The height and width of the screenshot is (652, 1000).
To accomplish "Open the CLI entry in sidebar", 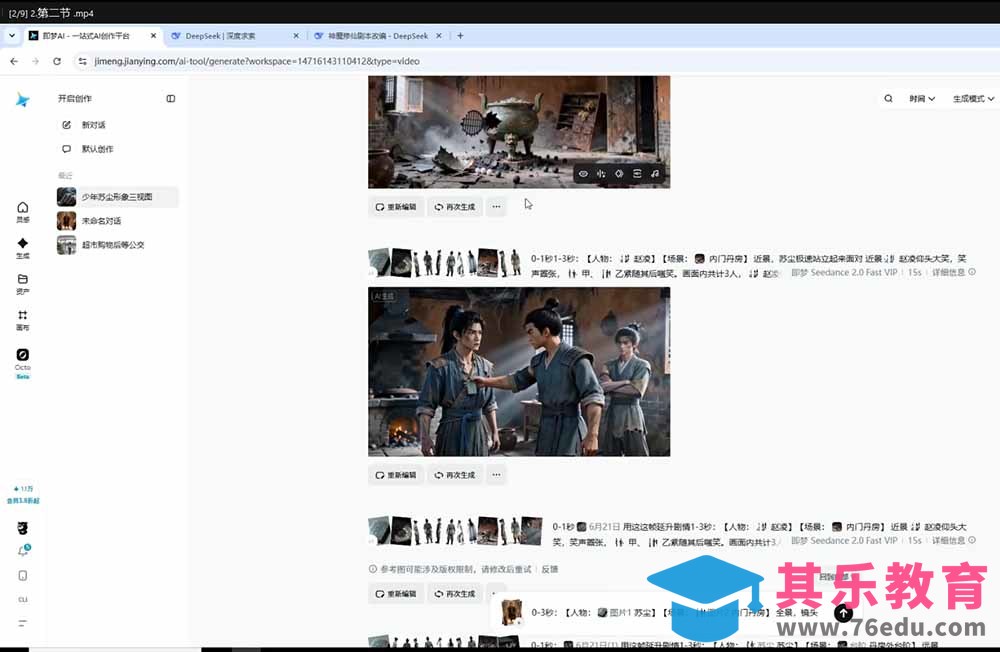I will click(x=22, y=600).
